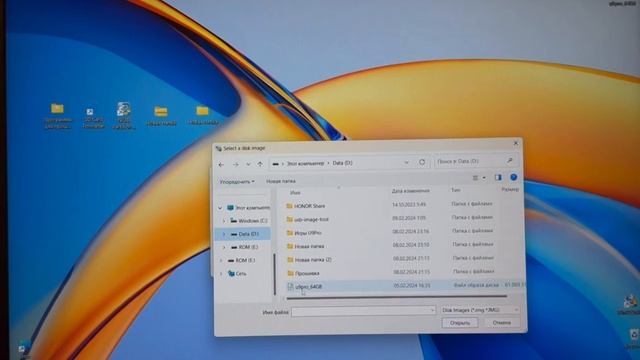This screenshot has width=640, height=360.
Task: Click the Отмена button
Action: [501, 322]
